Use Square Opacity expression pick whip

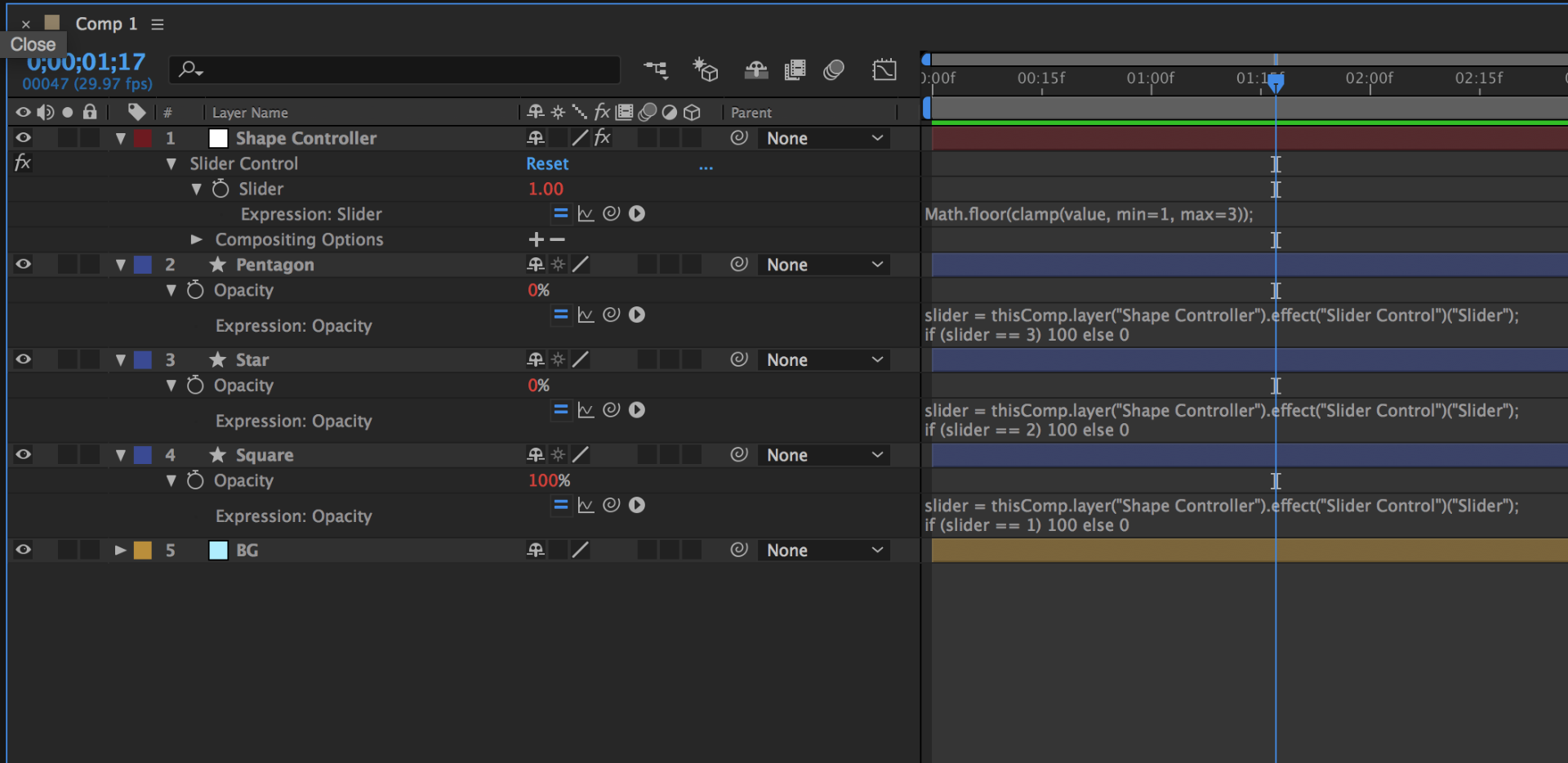[x=611, y=506]
